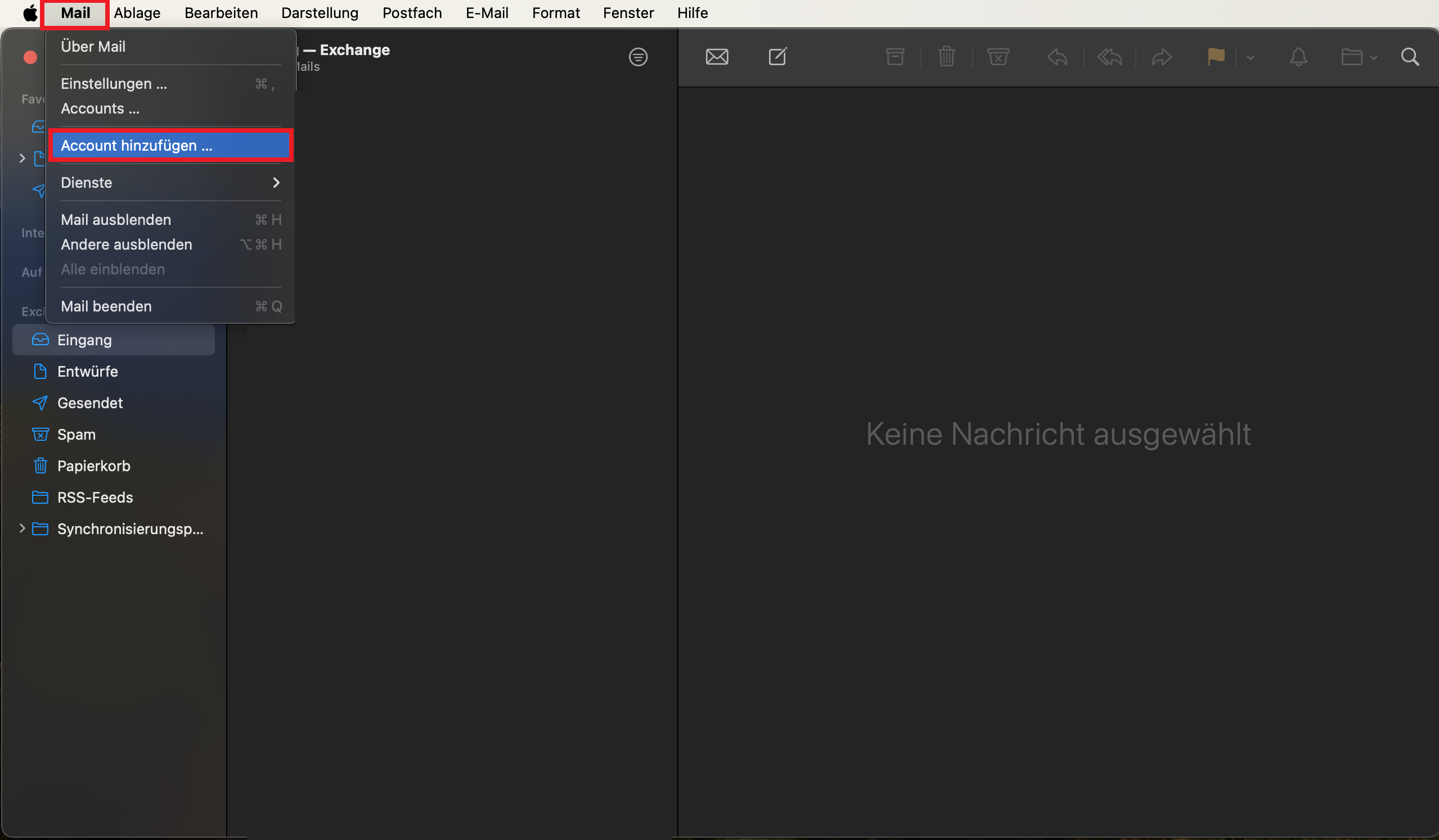Click the Get New Mail envelope icon
Viewport: 1439px width, 840px height.
point(717,57)
